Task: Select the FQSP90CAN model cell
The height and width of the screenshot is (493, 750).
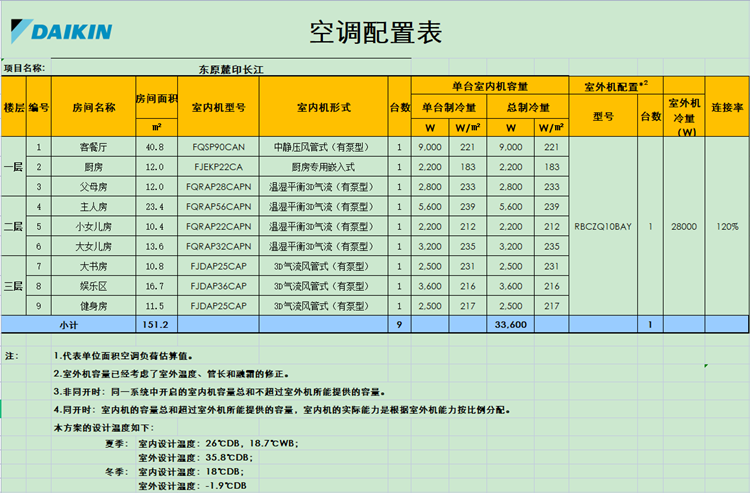Action: coord(218,147)
